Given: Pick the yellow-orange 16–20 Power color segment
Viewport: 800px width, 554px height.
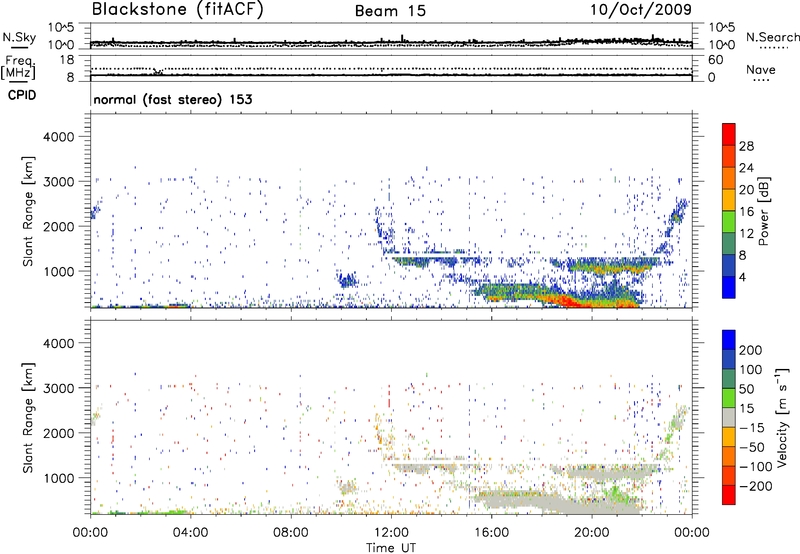Looking at the screenshot, I should click(x=729, y=200).
